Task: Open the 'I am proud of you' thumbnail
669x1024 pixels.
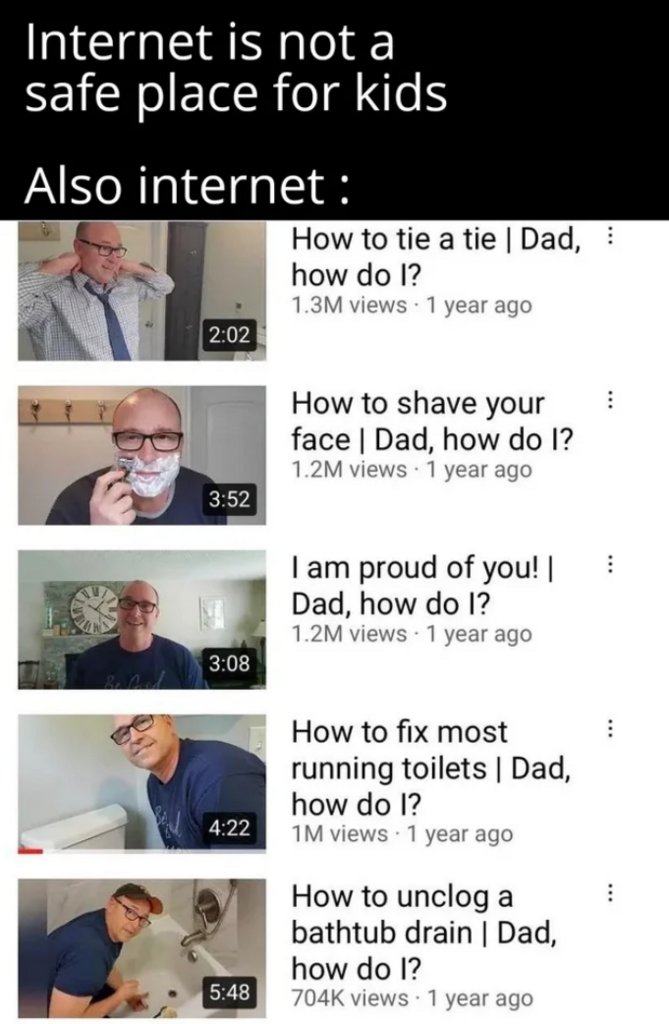Action: 142,620
